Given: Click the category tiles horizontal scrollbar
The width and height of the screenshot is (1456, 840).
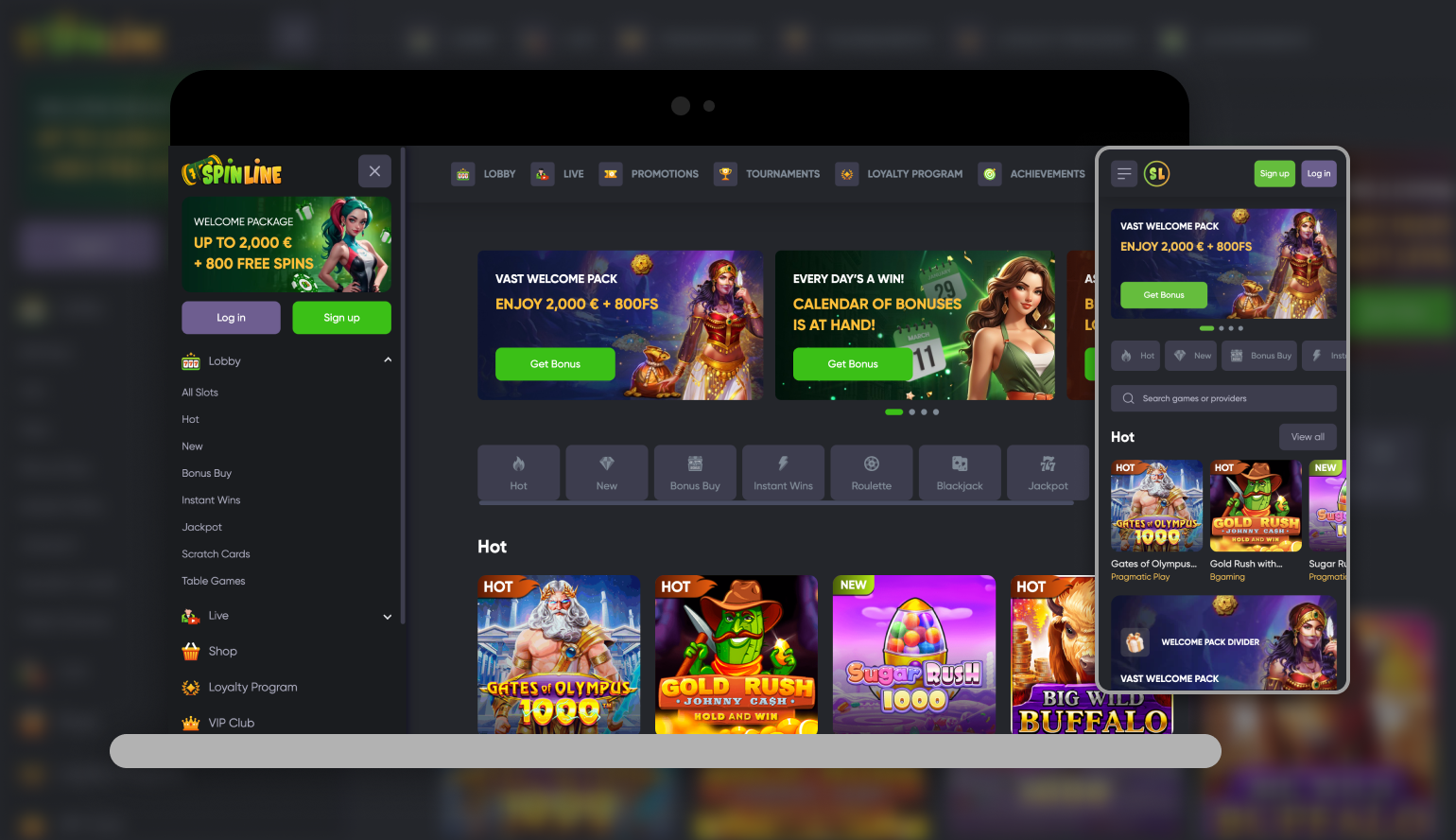Looking at the screenshot, I should tap(776, 503).
